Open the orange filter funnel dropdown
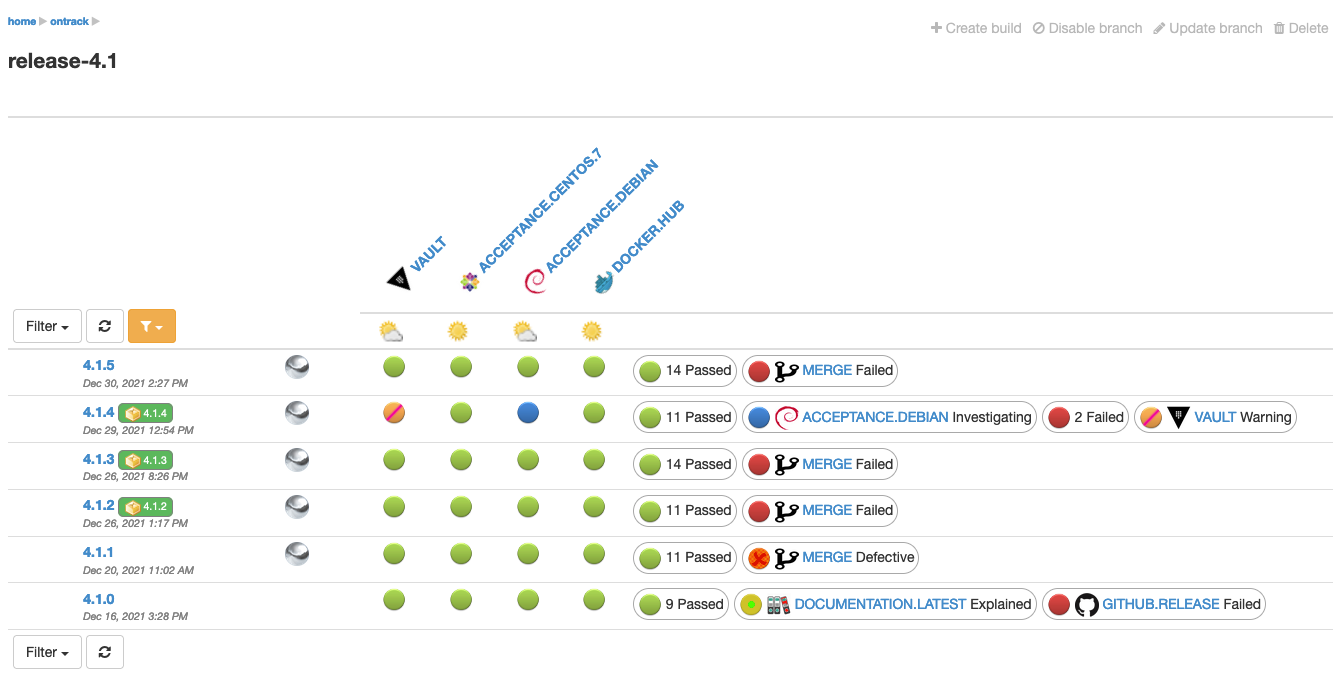This screenshot has height=679, width=1333. (x=152, y=326)
